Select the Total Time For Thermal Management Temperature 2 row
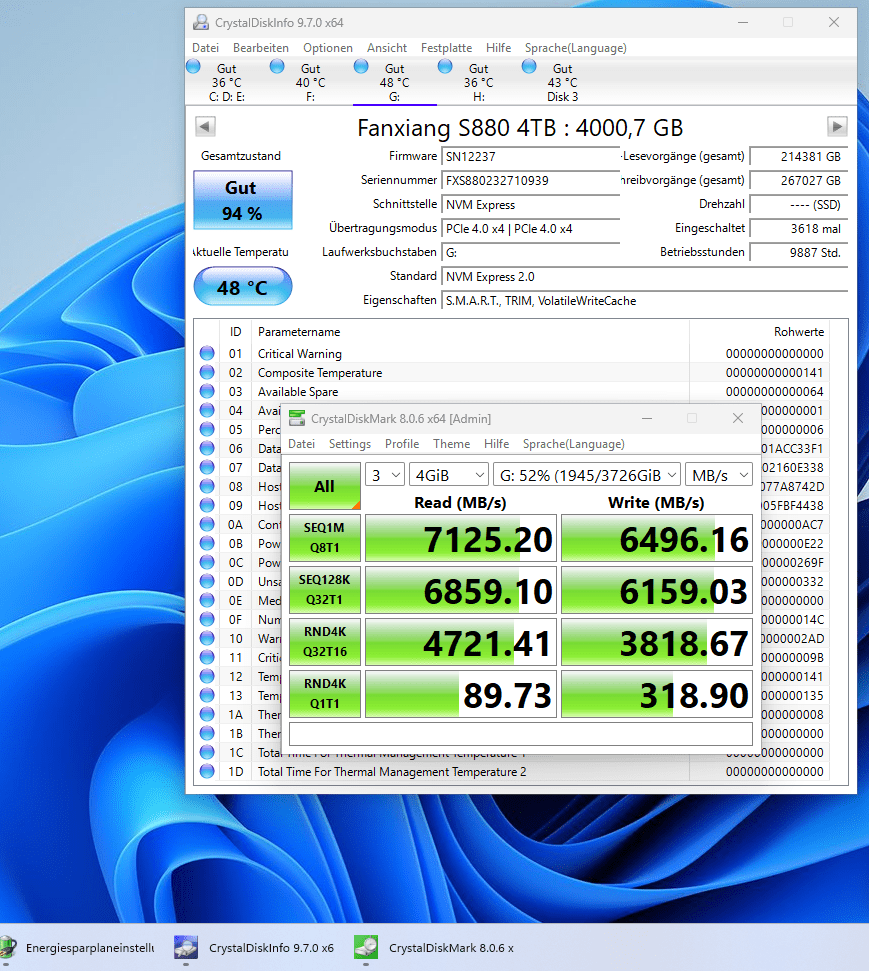Image resolution: width=869 pixels, height=971 pixels. point(514,772)
